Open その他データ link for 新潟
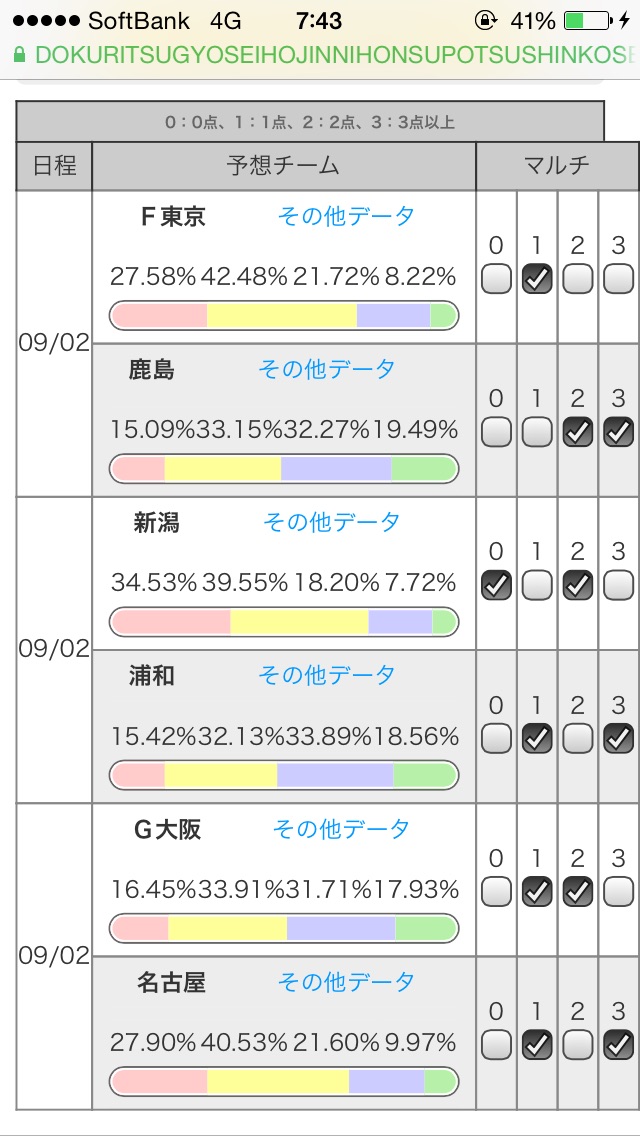Image resolution: width=640 pixels, height=1136 pixels. [x=331, y=522]
